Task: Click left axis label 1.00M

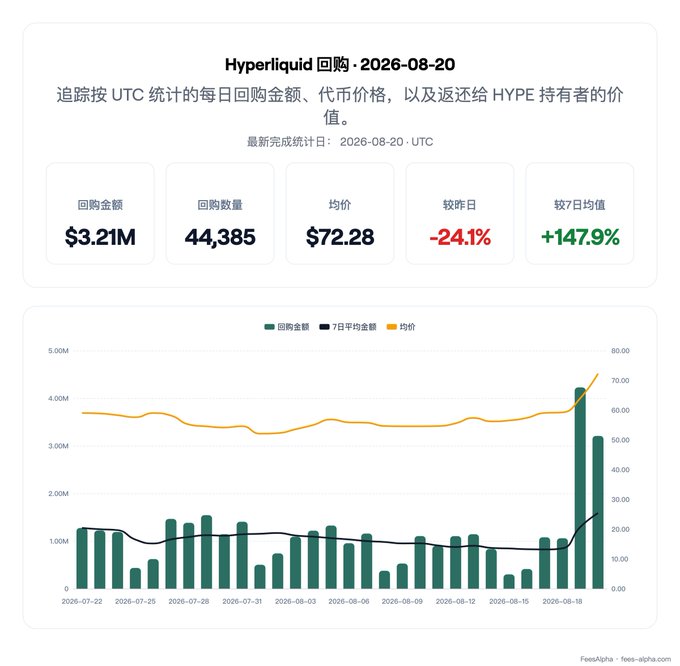Action: (58, 541)
